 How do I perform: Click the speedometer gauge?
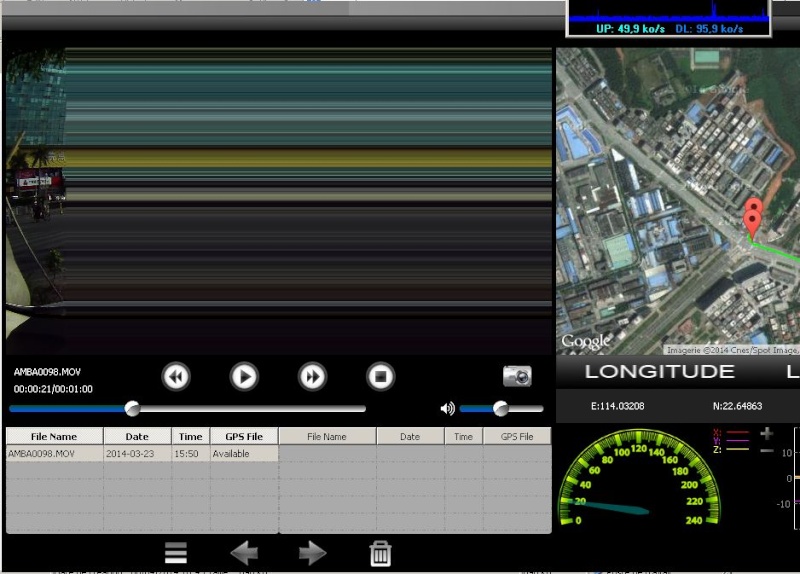tap(640, 478)
